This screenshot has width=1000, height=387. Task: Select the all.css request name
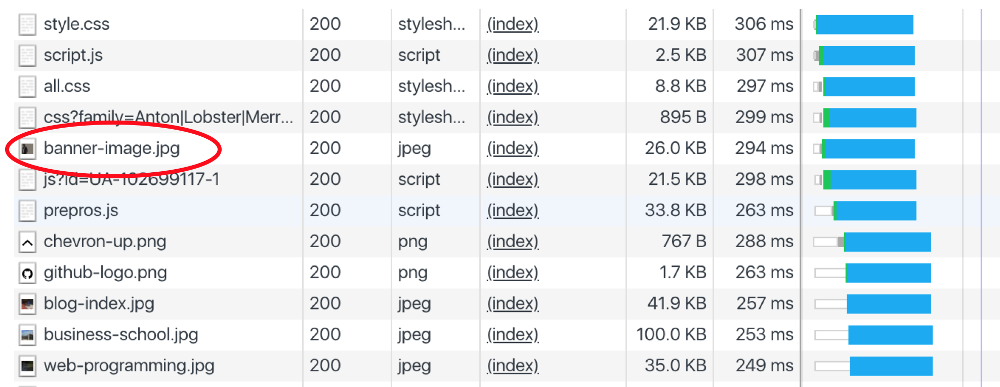point(67,86)
